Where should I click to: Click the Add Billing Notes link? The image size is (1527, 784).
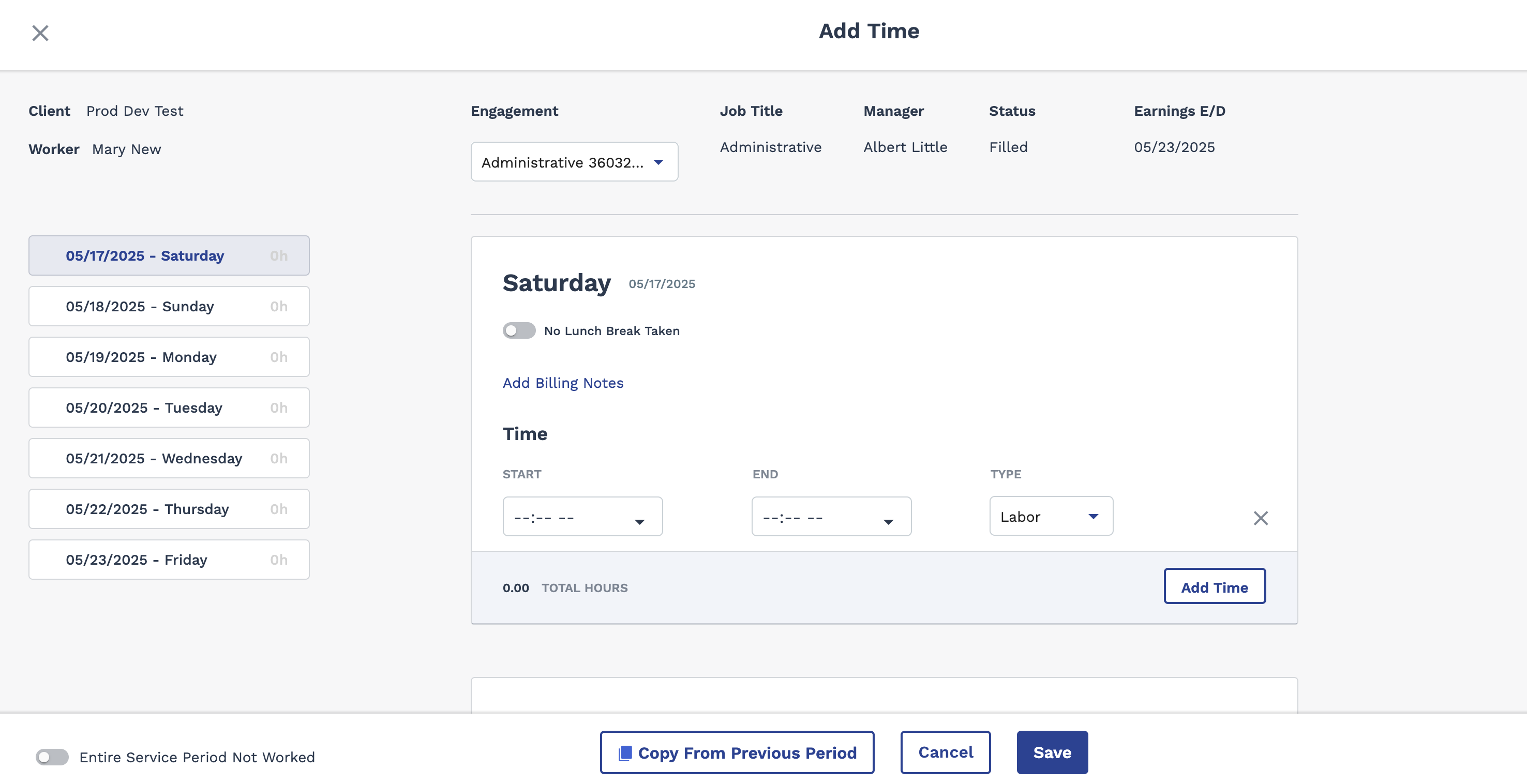click(563, 383)
